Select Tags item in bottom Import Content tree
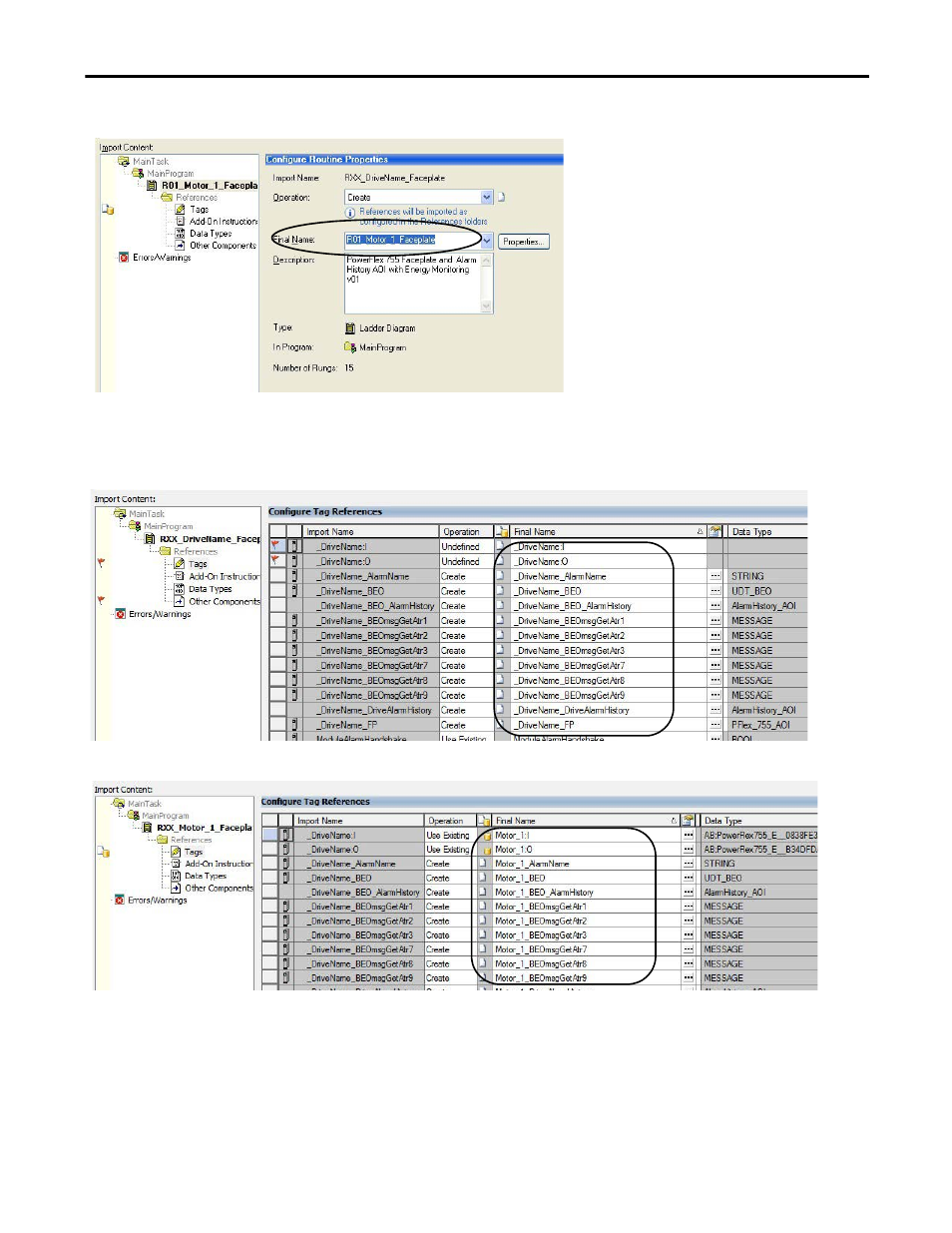Viewport: 952px width, 1233px height. (194, 852)
